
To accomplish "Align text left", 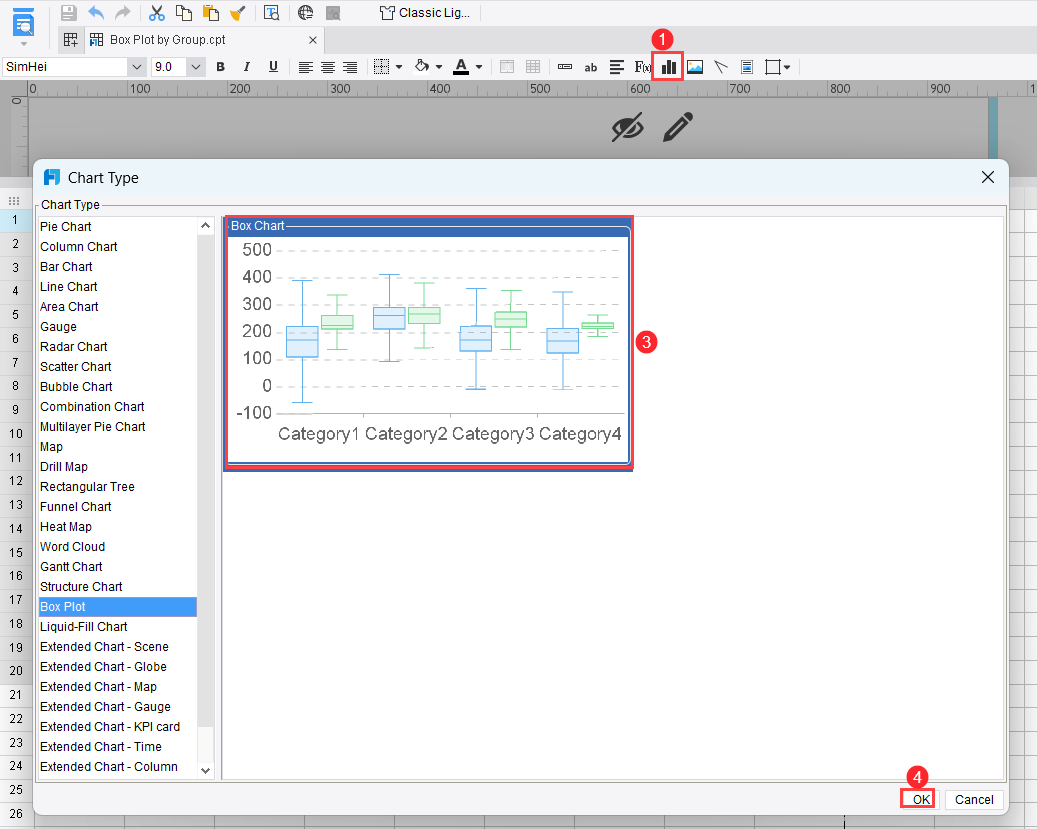I will click(306, 67).
